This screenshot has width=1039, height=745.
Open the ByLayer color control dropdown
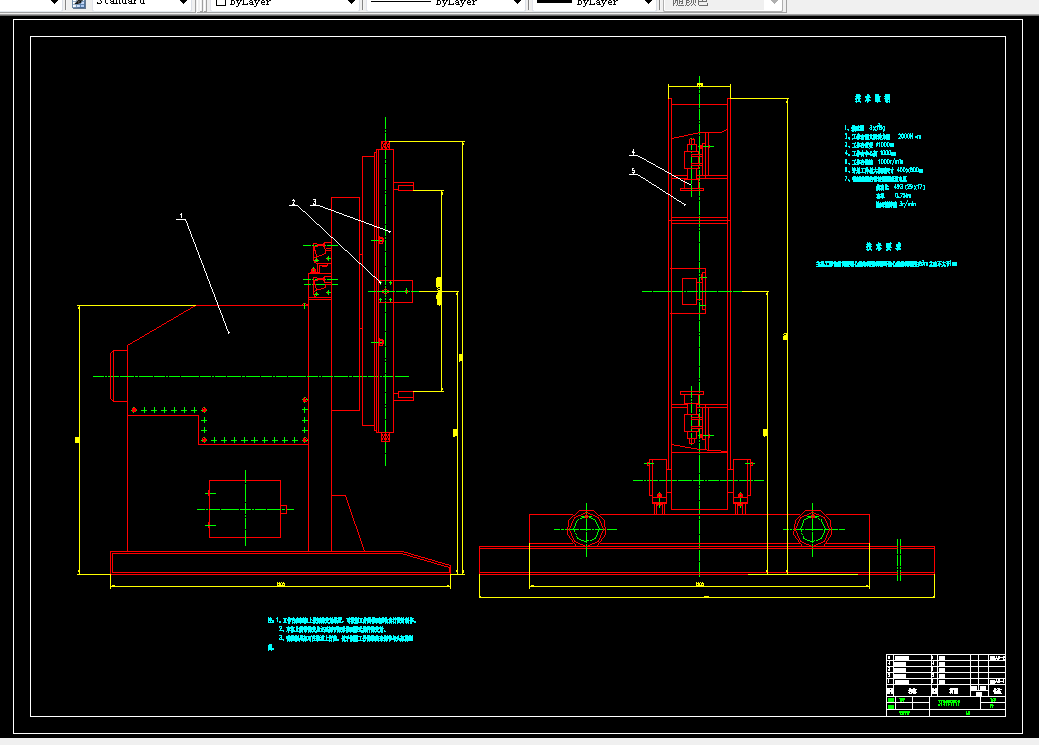coord(352,3)
